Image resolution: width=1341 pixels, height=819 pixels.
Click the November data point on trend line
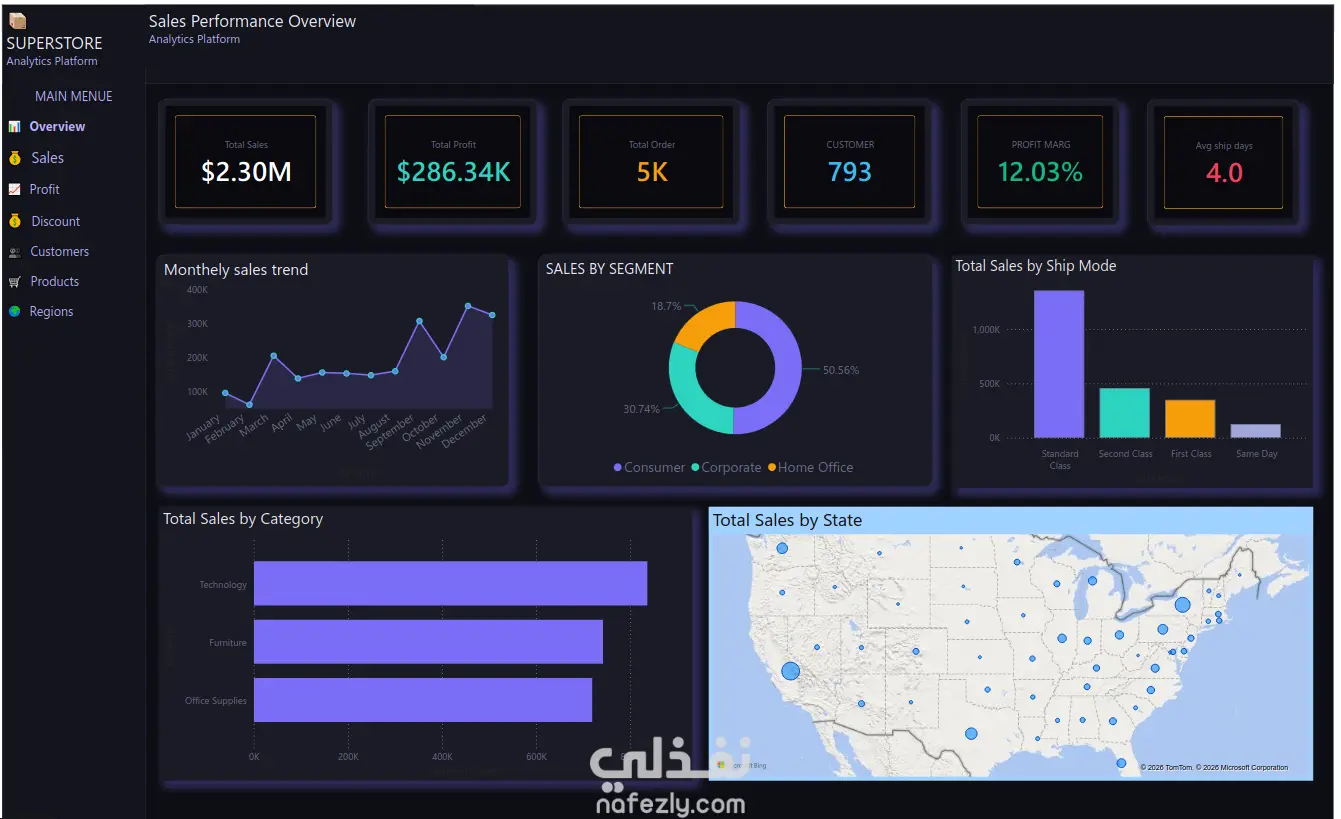point(467,306)
